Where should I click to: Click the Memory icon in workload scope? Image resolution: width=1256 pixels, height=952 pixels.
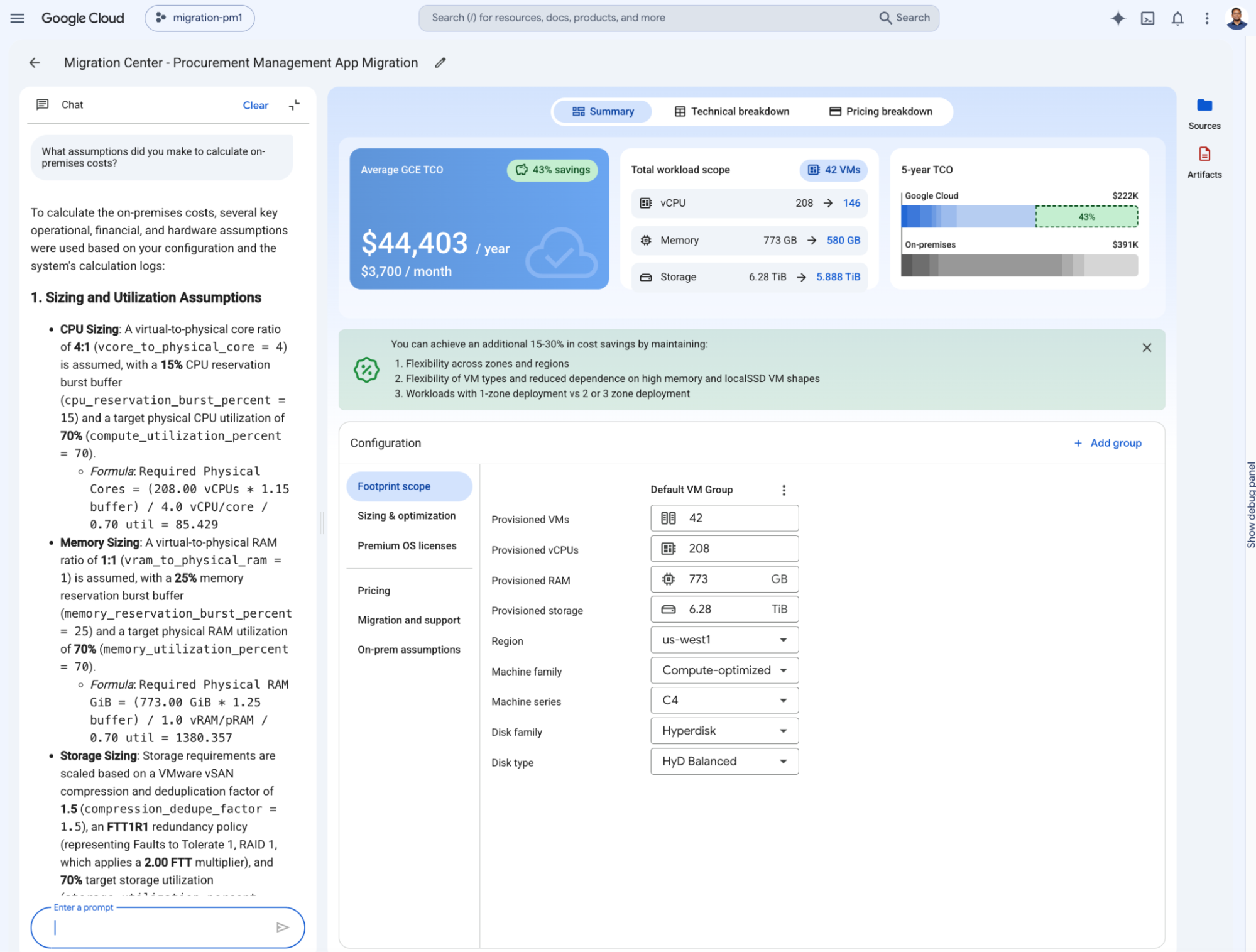[x=645, y=240]
